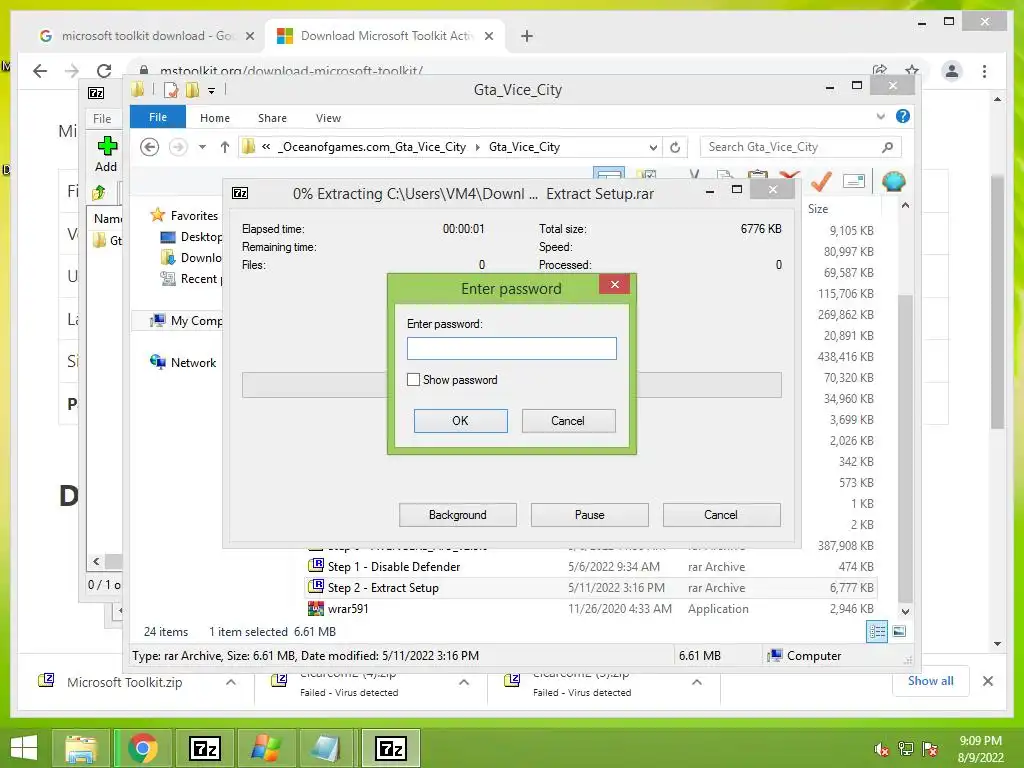Switch Explorer to details view icon

(877, 632)
